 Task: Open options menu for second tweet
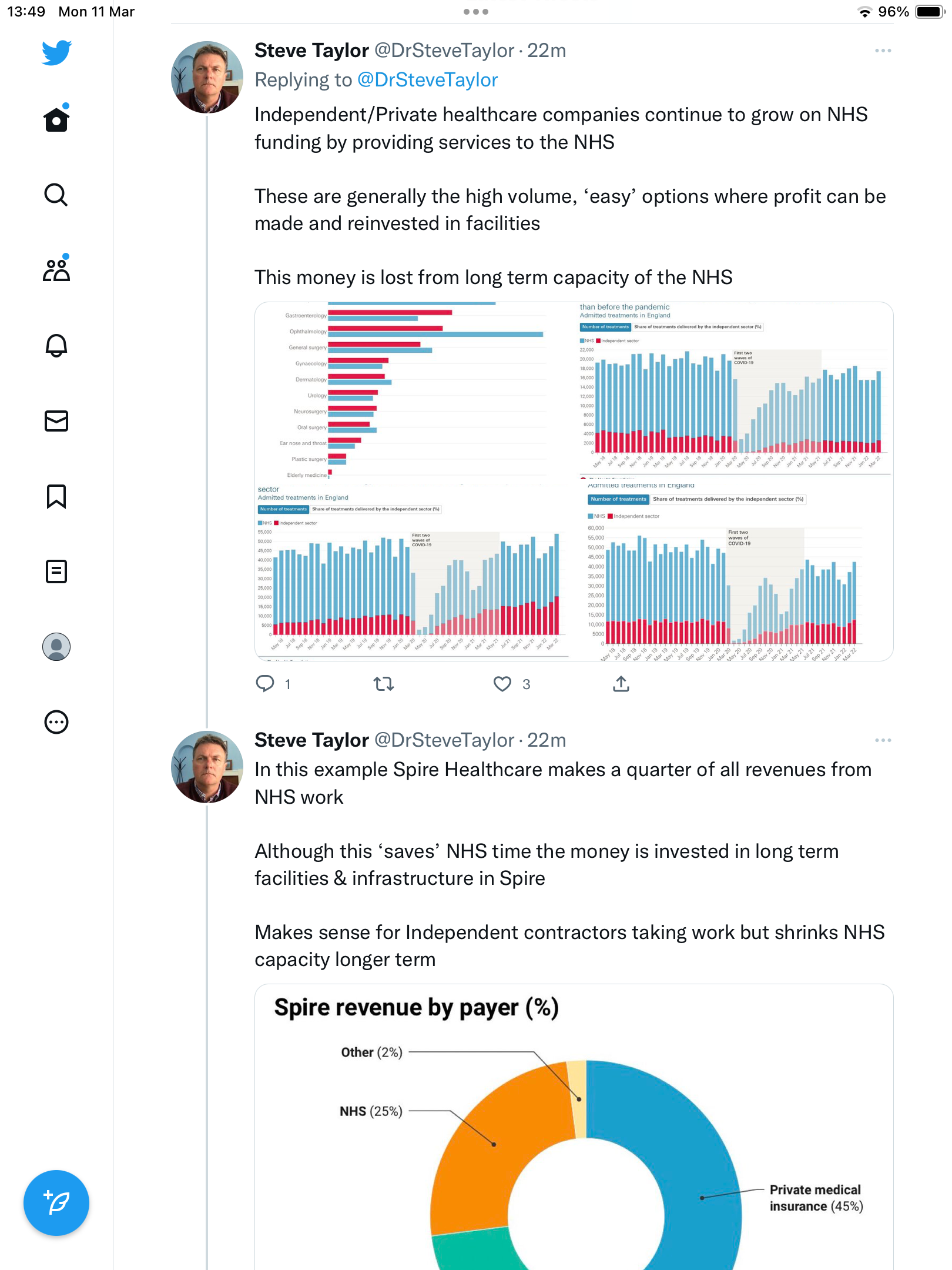point(883,741)
